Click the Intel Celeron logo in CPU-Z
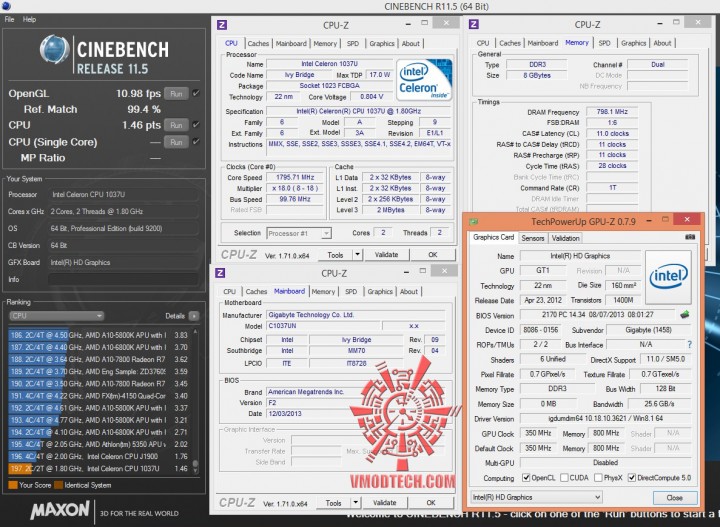720x527 pixels. [424, 79]
